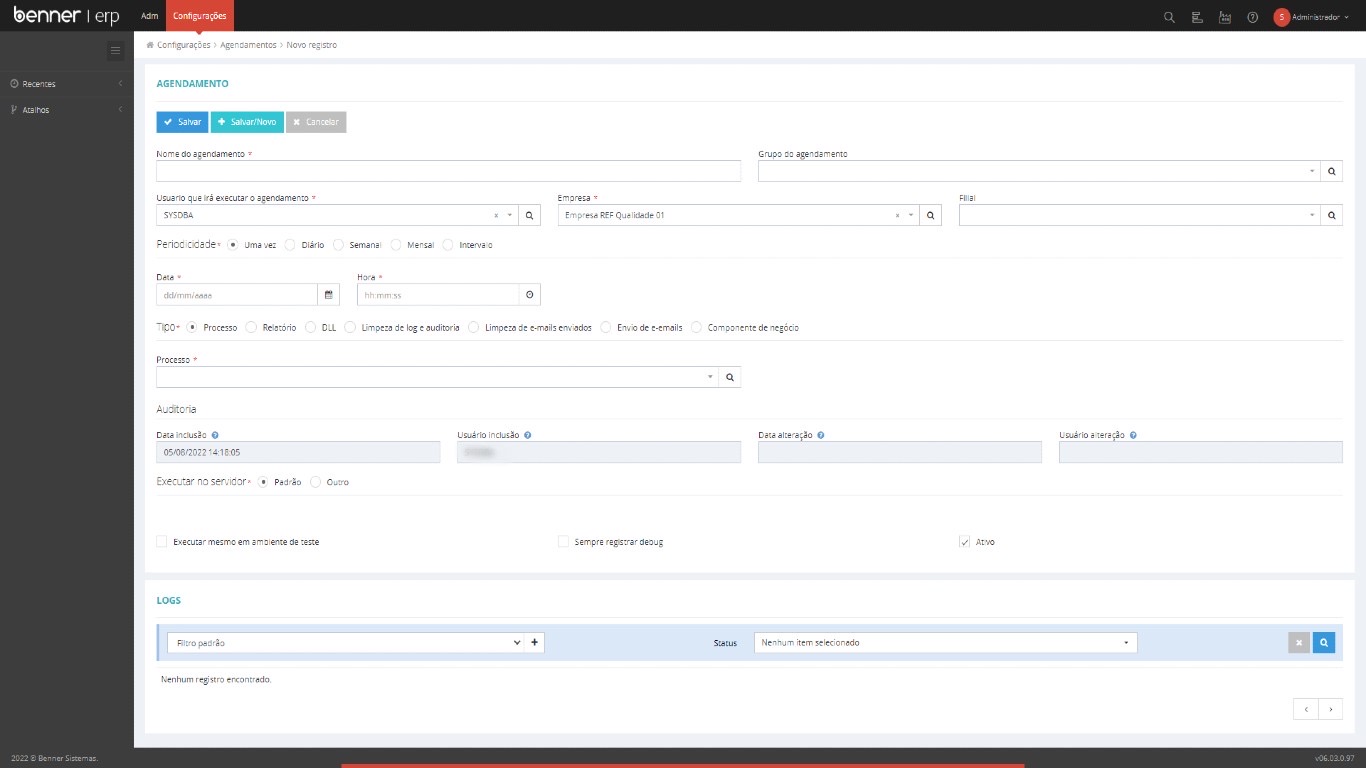This screenshot has width=1366, height=768.
Task: Click the structure tree icon in top bar
Action: [1197, 17]
